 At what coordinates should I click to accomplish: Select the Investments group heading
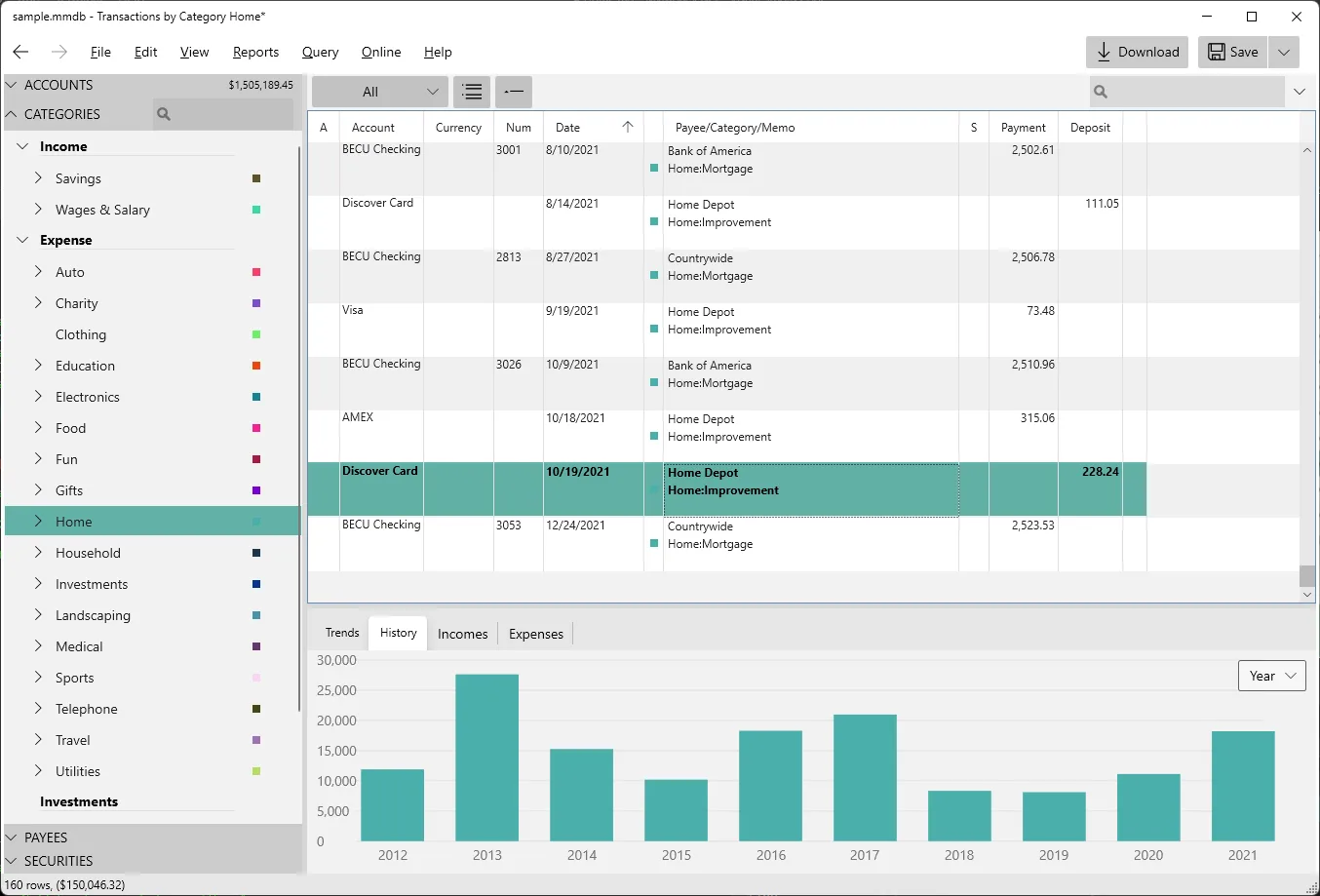point(79,801)
